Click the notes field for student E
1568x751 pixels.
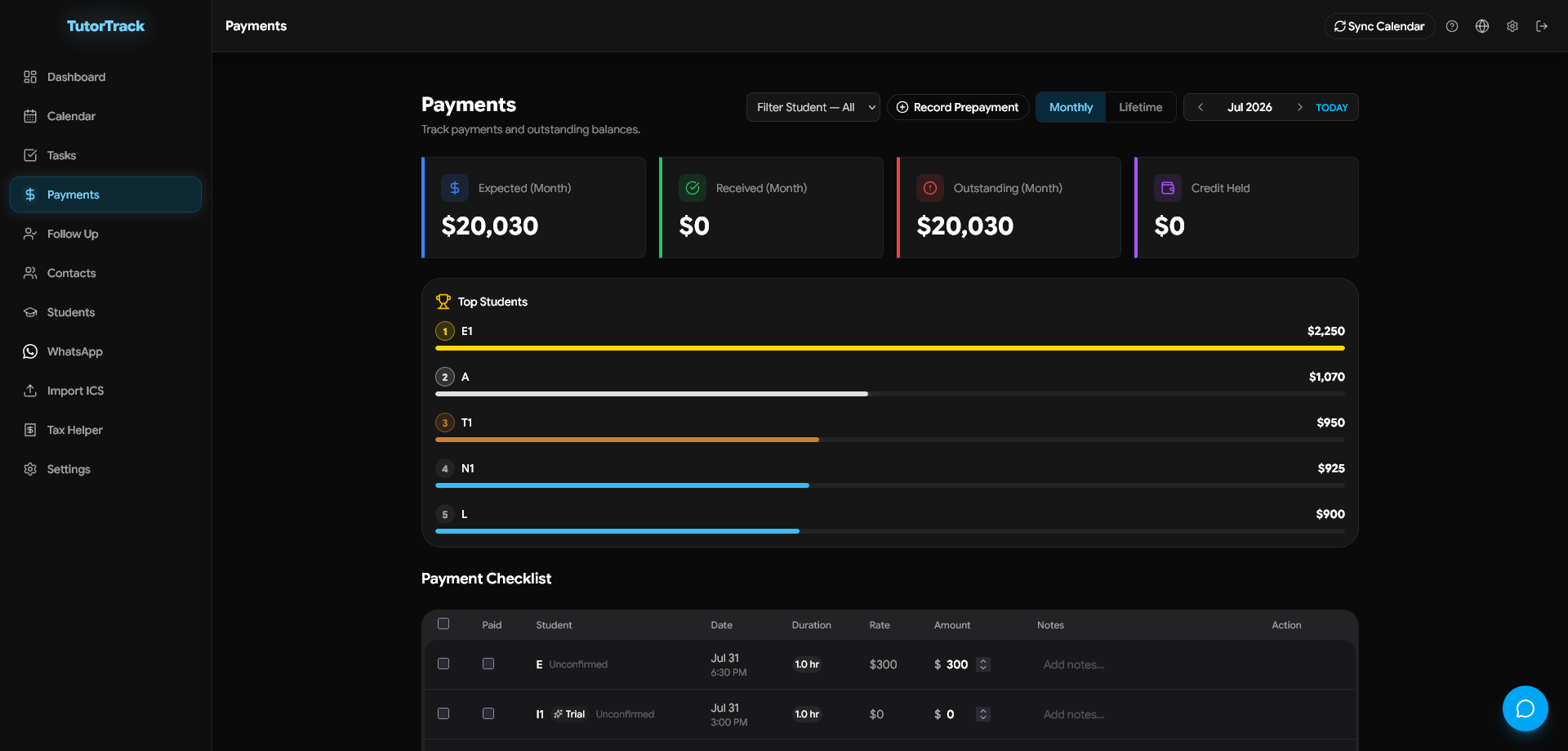(1143, 664)
